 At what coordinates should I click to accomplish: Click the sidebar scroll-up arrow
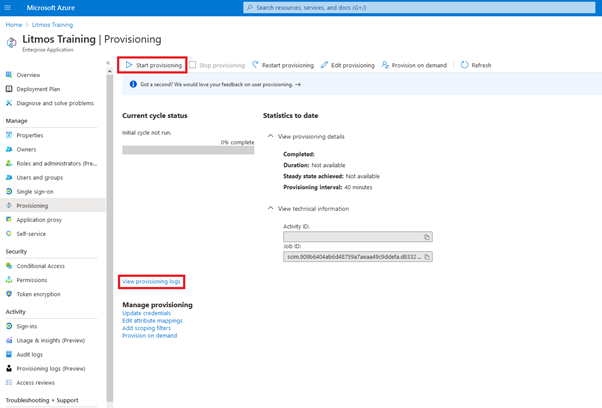(x=110, y=71)
